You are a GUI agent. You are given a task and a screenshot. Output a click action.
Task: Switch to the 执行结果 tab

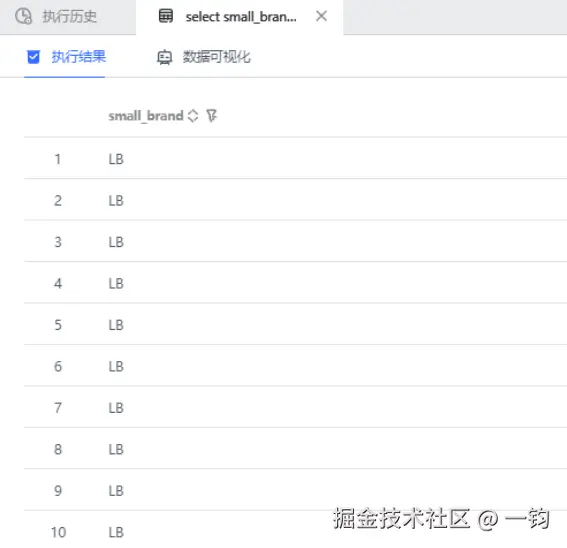click(x=65, y=57)
